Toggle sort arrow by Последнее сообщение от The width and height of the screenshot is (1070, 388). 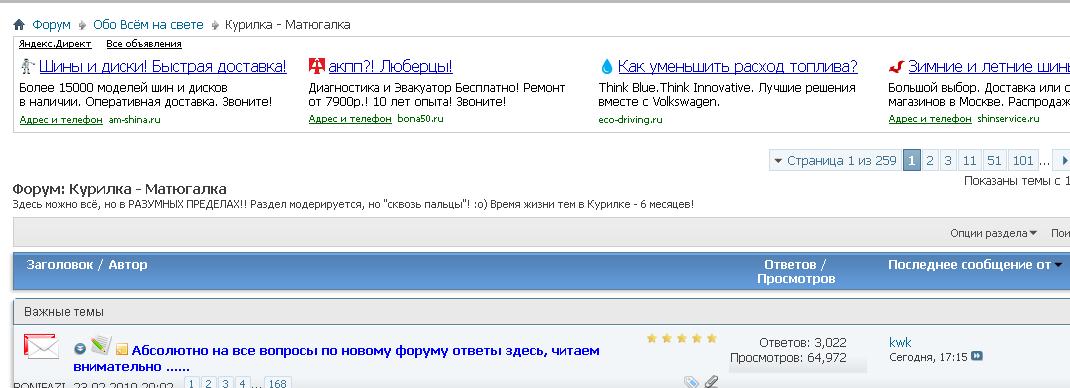point(1058,265)
